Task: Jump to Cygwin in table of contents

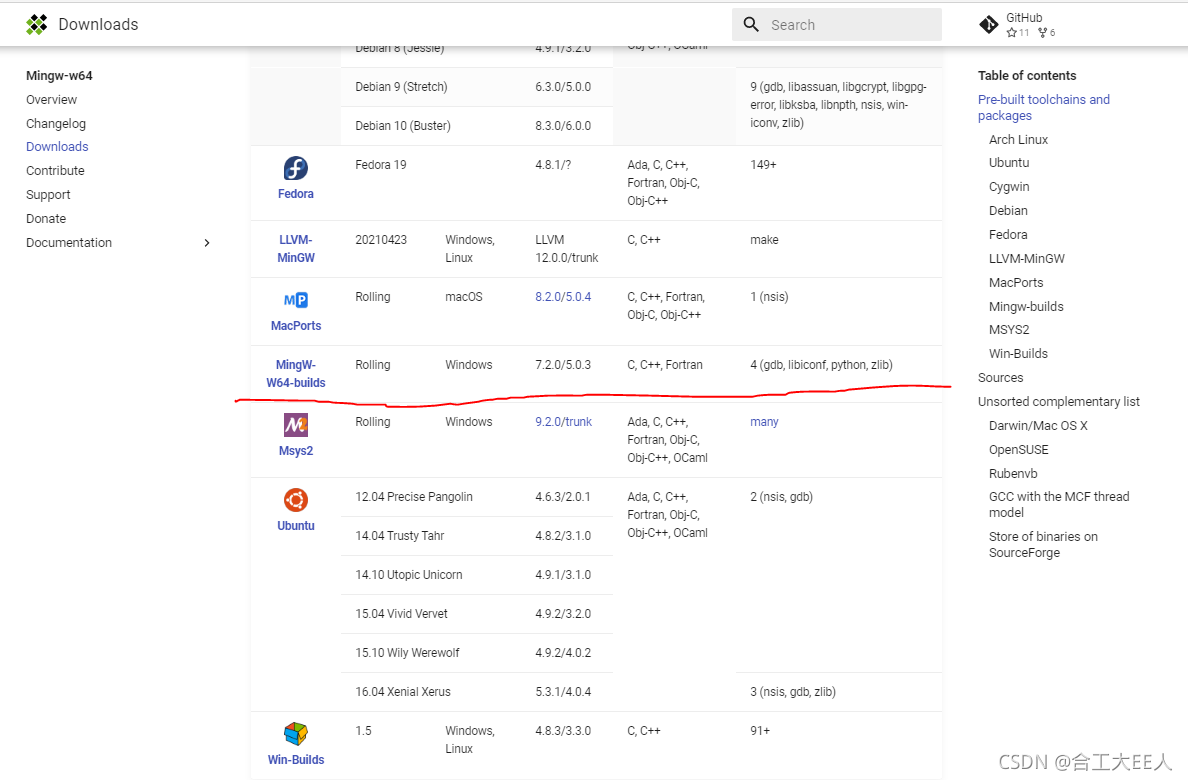Action: [x=1008, y=186]
